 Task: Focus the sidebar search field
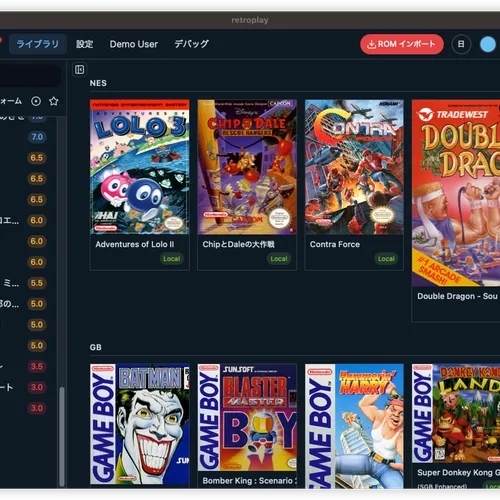[30, 75]
